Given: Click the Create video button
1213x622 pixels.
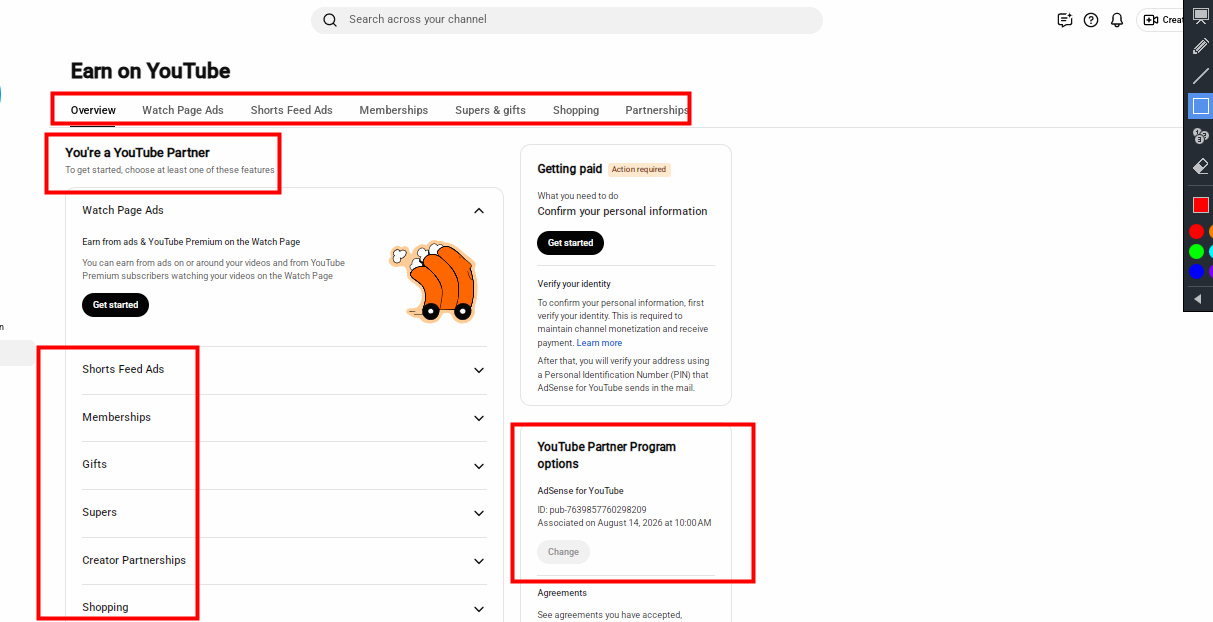Looking at the screenshot, I should coord(1161,20).
